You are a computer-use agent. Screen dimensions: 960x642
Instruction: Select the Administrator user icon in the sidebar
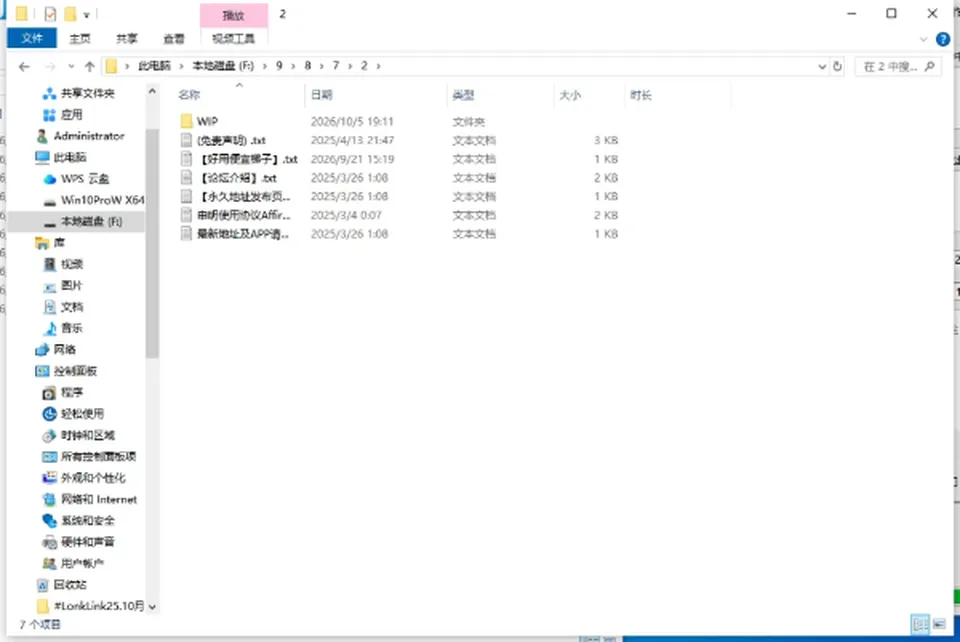[x=42, y=136]
